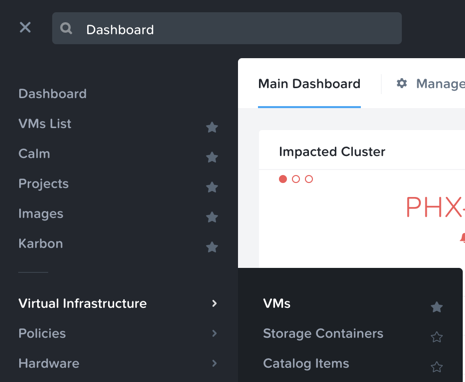Click the magnifier search icon
This screenshot has height=382, width=465.
(66, 29)
